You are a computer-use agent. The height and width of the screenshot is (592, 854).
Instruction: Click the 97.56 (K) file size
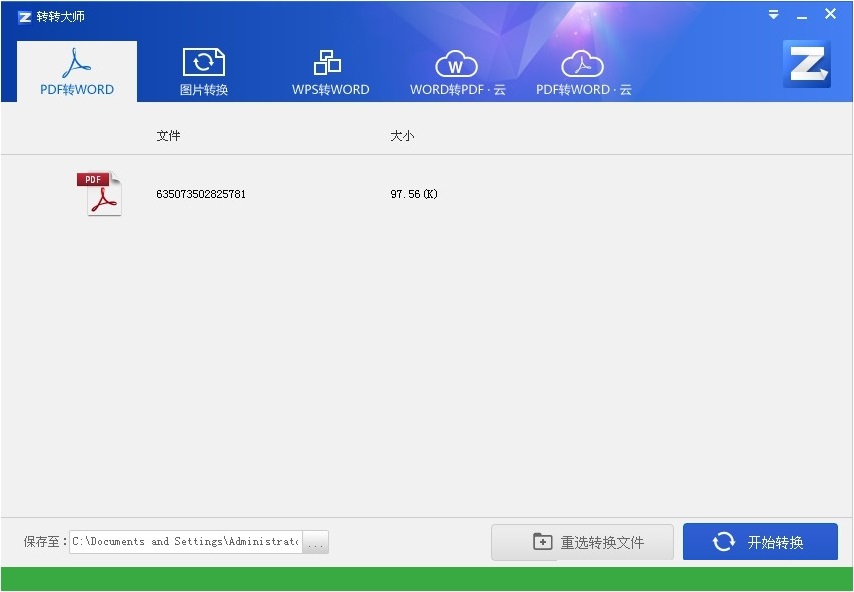[x=414, y=194]
